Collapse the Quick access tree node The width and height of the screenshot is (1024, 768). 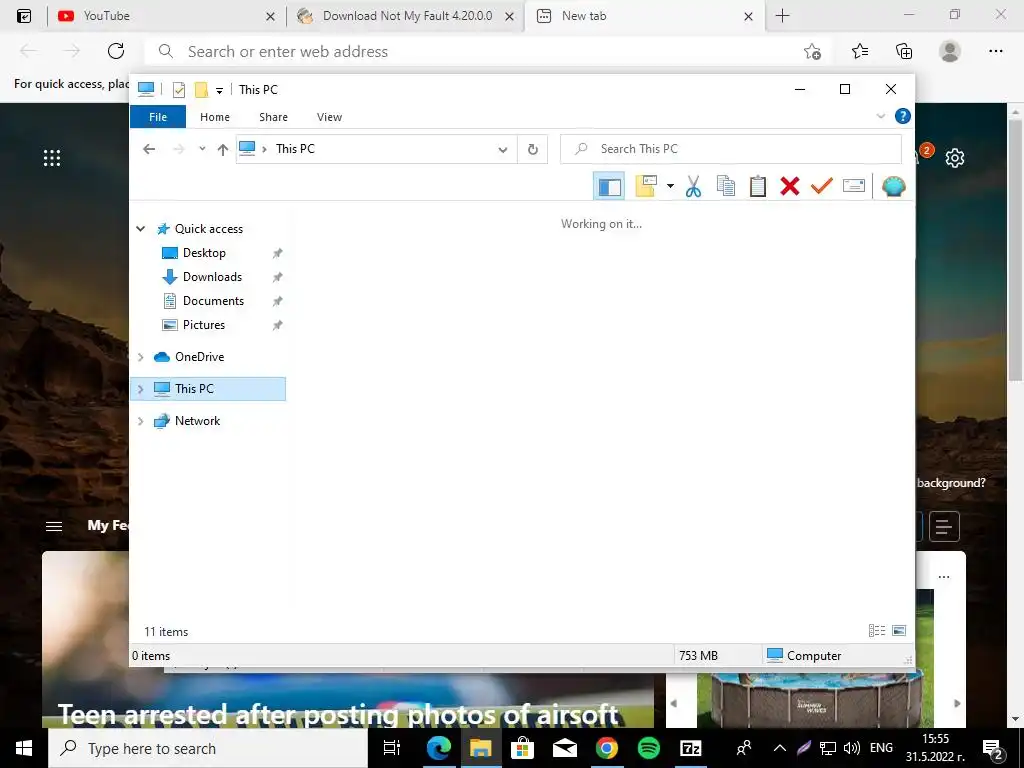point(140,229)
